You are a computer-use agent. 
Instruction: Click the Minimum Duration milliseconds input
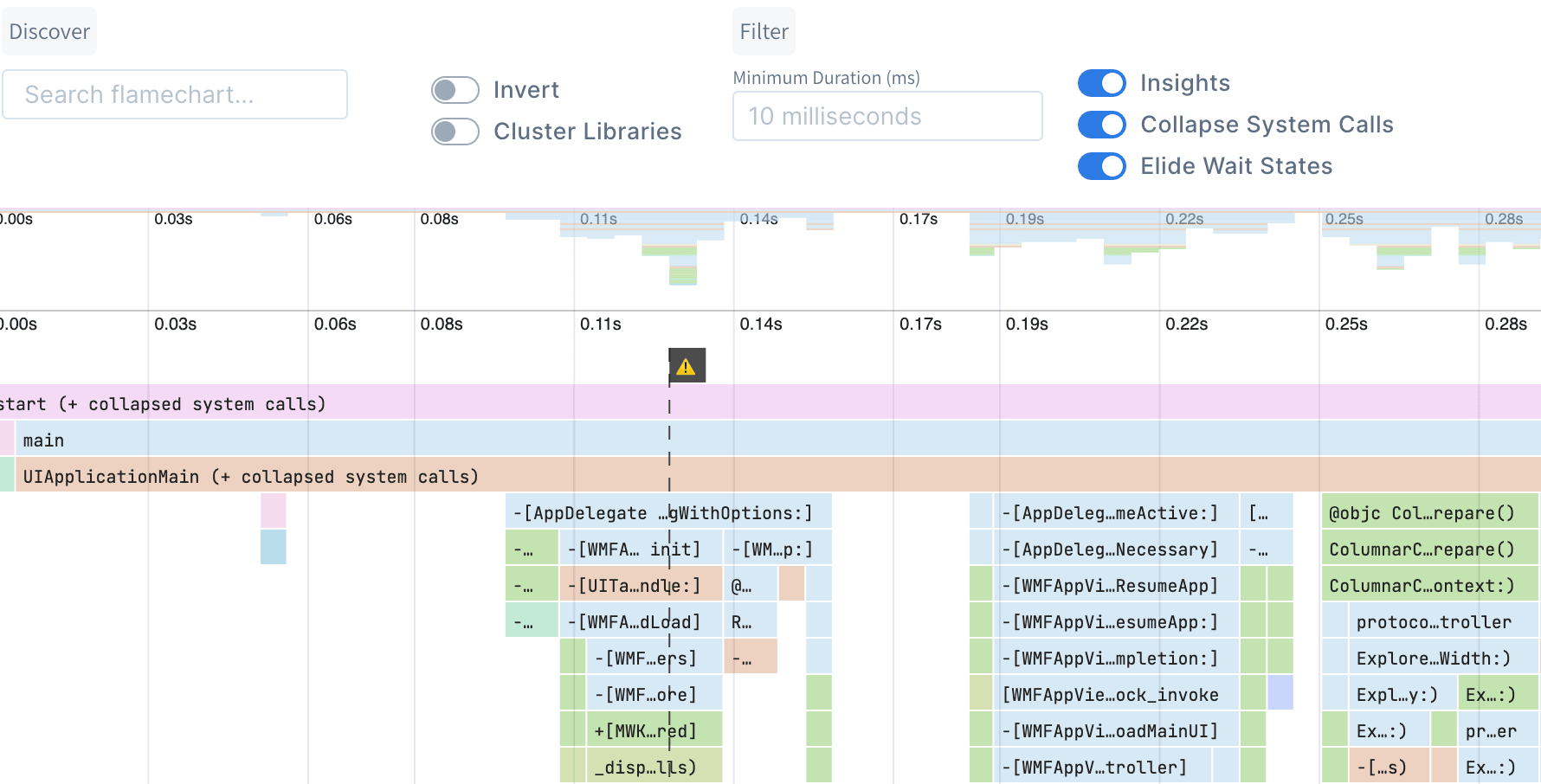886,115
